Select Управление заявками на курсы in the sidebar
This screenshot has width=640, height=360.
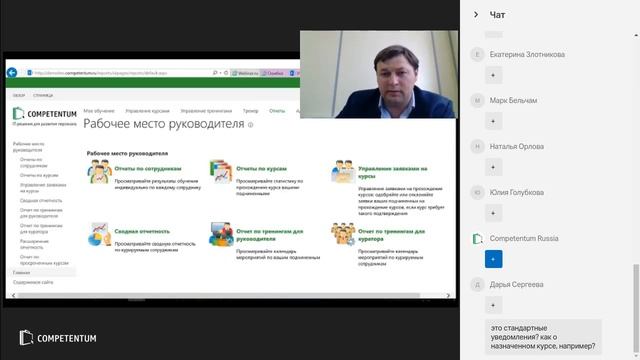[x=43, y=188]
